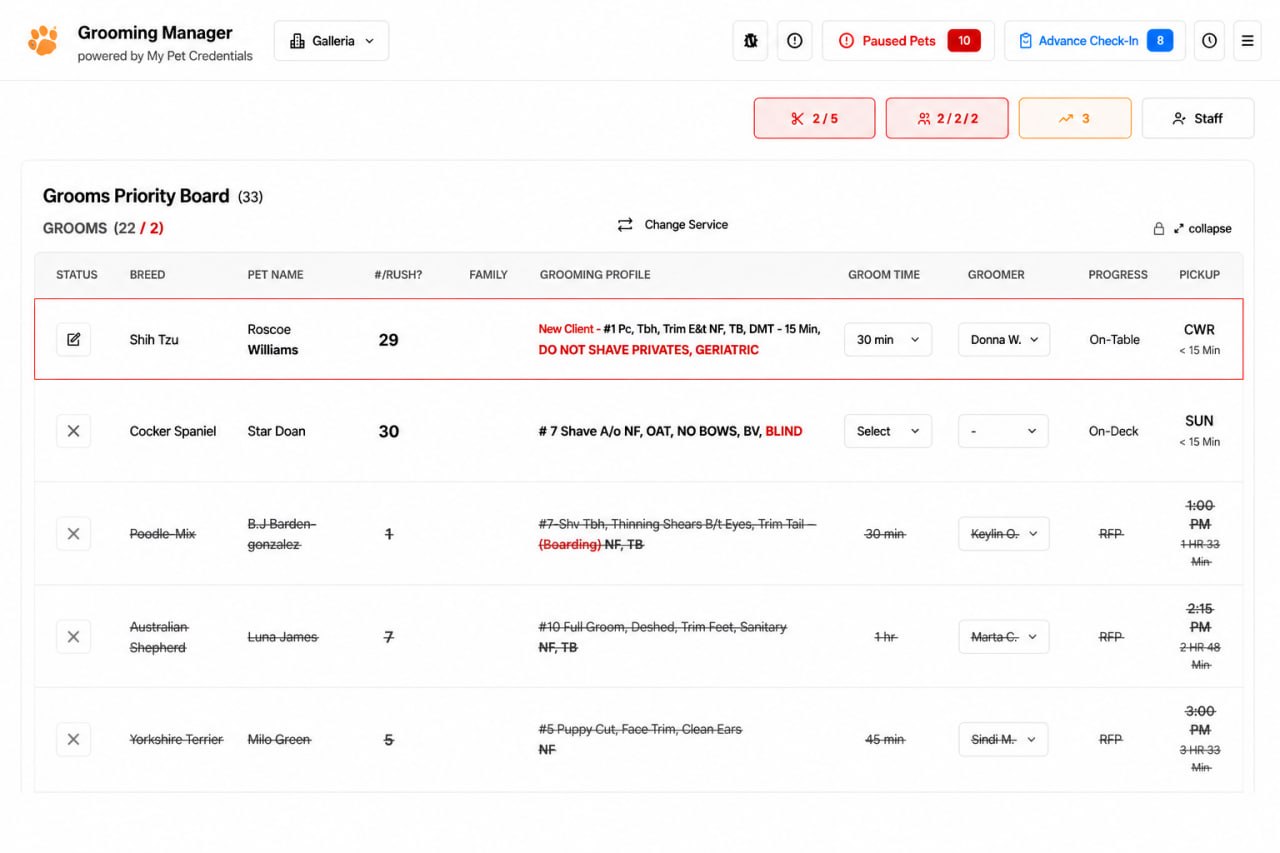Click the FAMILY column header
This screenshot has width=1280, height=853.
pyautogui.click(x=489, y=275)
